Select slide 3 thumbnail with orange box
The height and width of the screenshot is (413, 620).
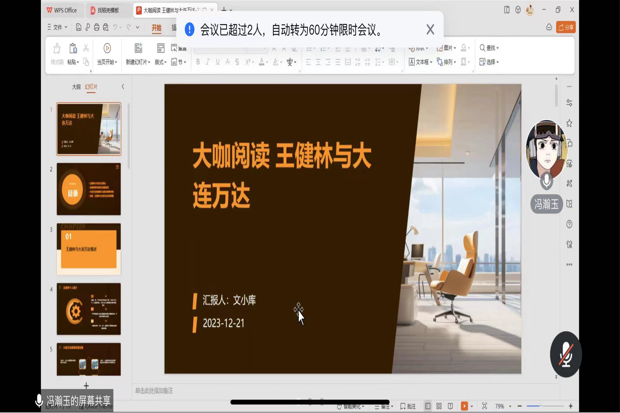pos(89,249)
